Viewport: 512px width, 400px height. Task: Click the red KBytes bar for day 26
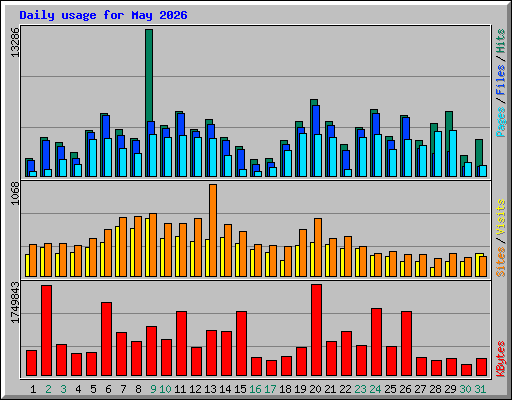[406, 343]
